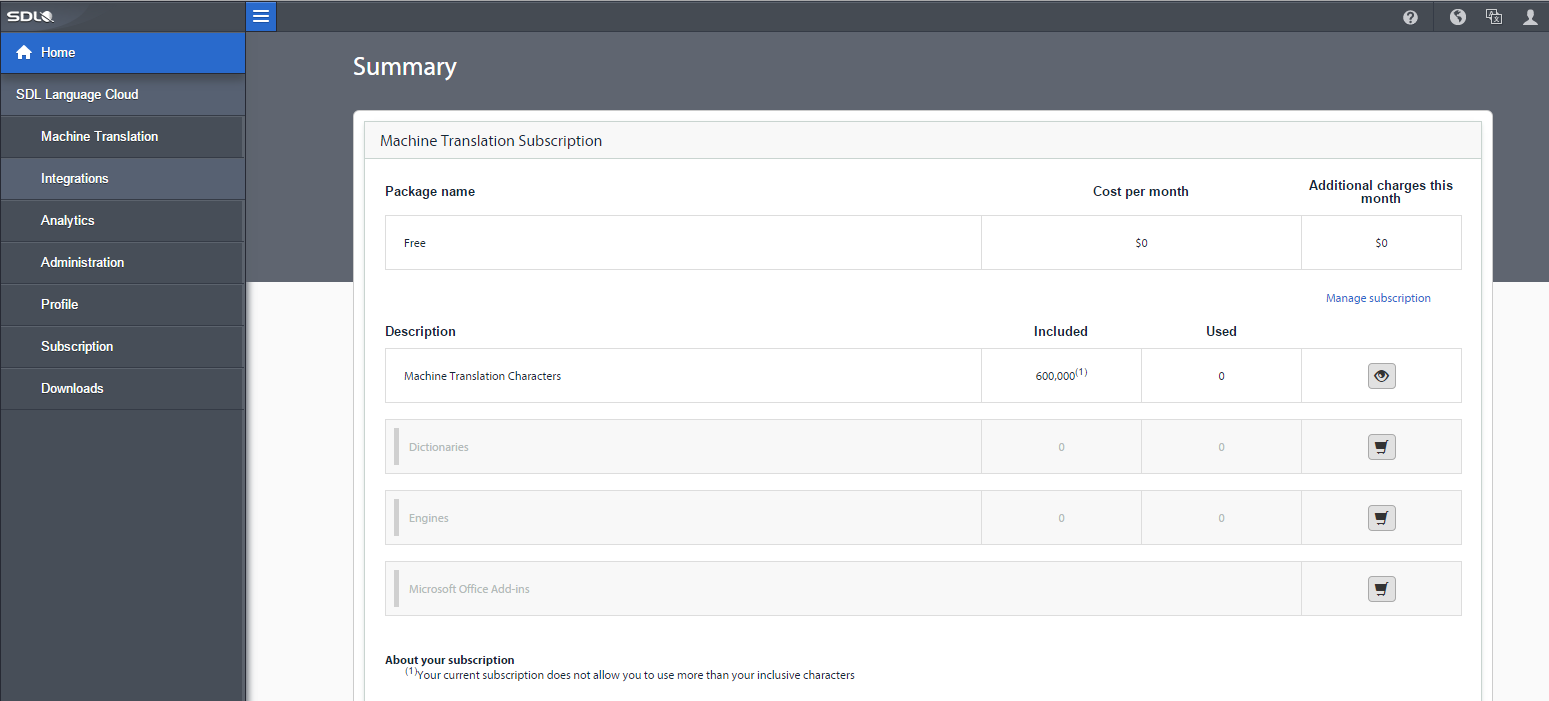Click the globe language icon

[1458, 17]
